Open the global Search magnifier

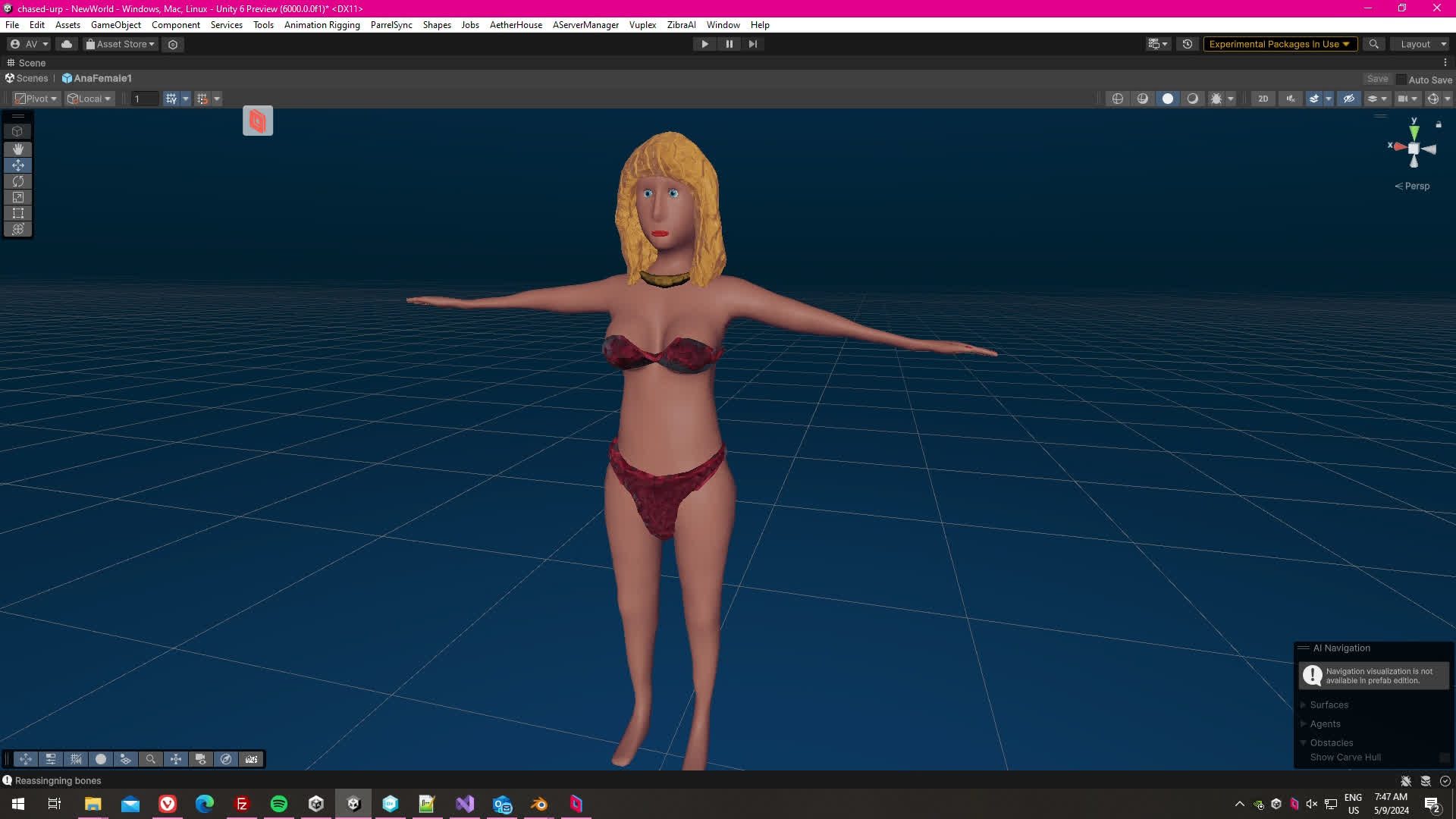tap(1373, 44)
